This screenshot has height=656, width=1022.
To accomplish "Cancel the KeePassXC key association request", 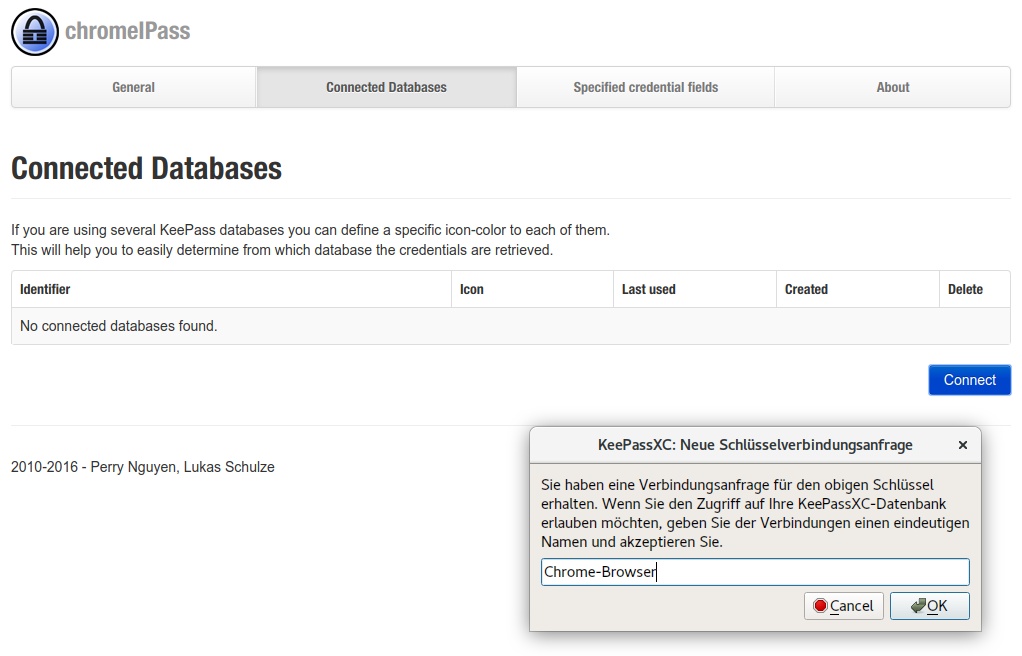I will pos(843,606).
